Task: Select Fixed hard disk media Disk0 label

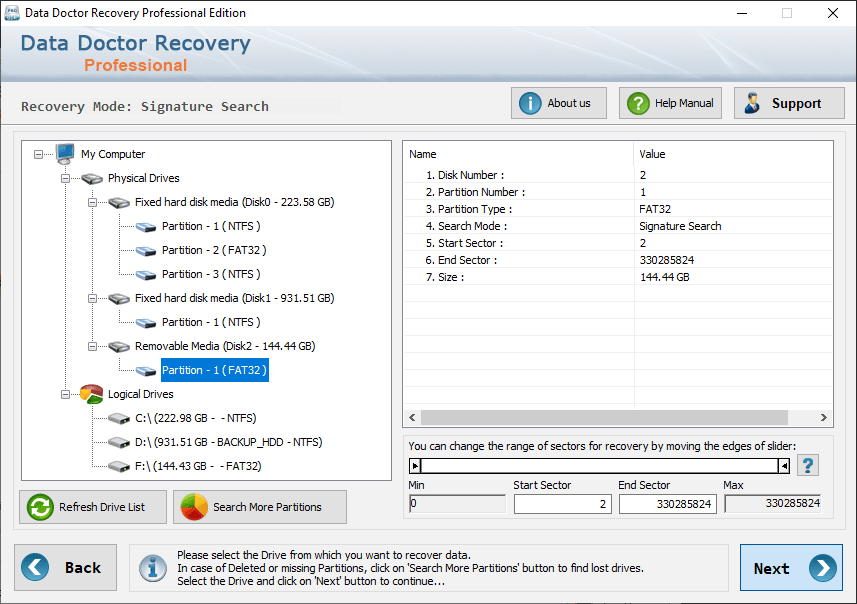Action: click(x=234, y=202)
